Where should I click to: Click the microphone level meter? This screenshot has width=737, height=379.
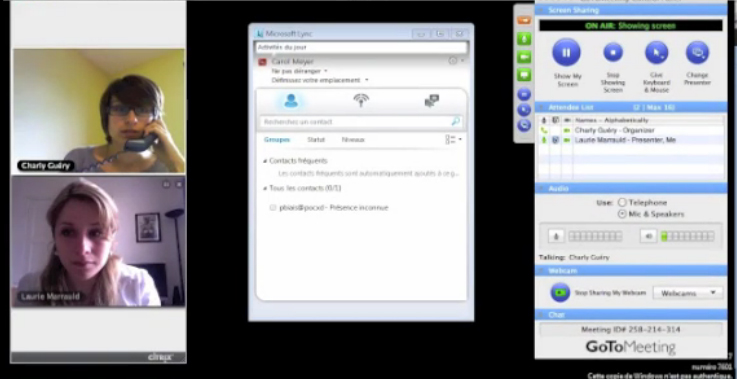pyautogui.click(x=596, y=236)
